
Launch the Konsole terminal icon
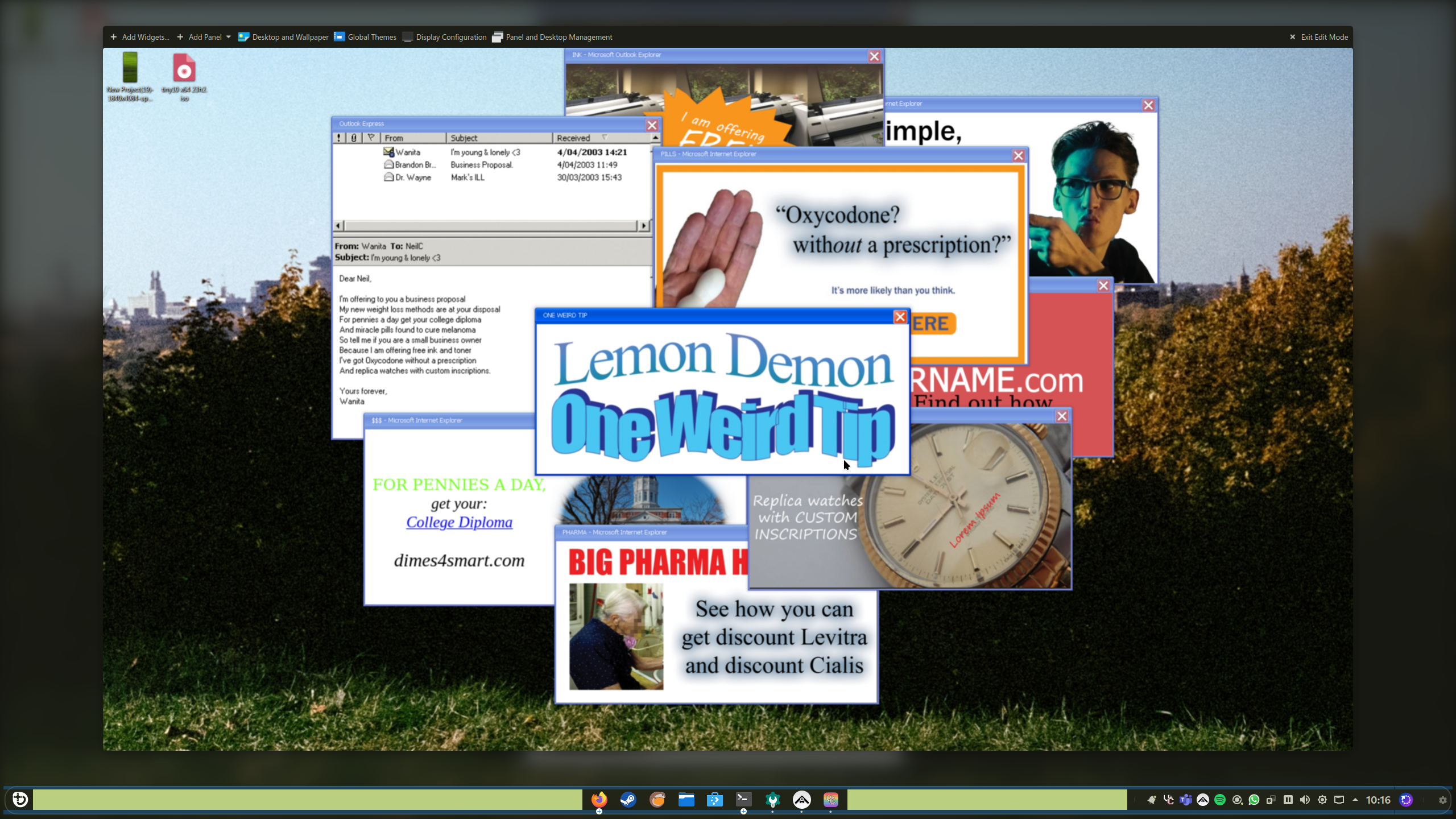[x=743, y=800]
